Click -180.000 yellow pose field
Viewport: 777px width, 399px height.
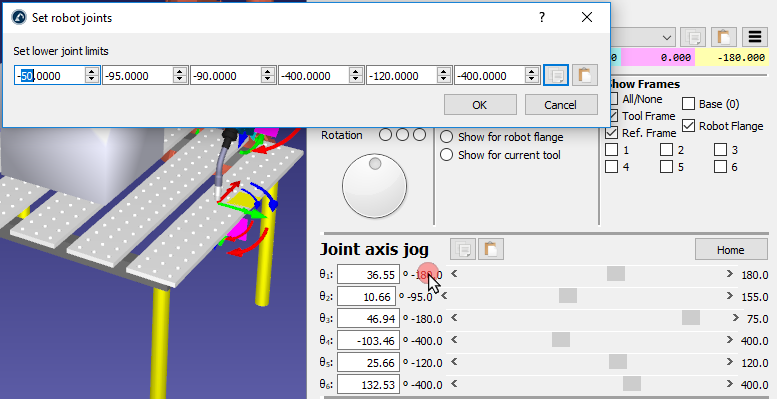point(731,57)
